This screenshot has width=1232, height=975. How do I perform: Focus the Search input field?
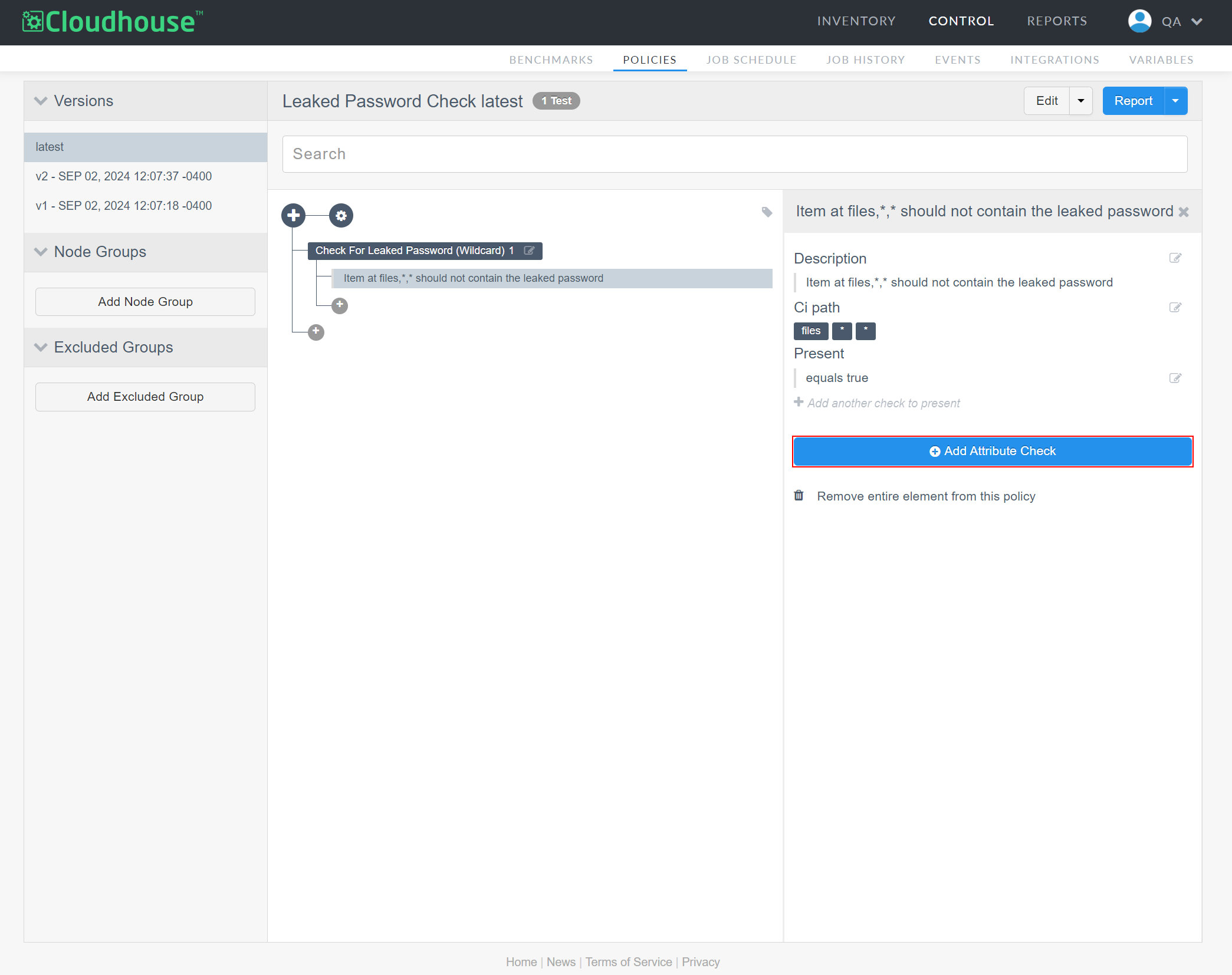coord(735,154)
